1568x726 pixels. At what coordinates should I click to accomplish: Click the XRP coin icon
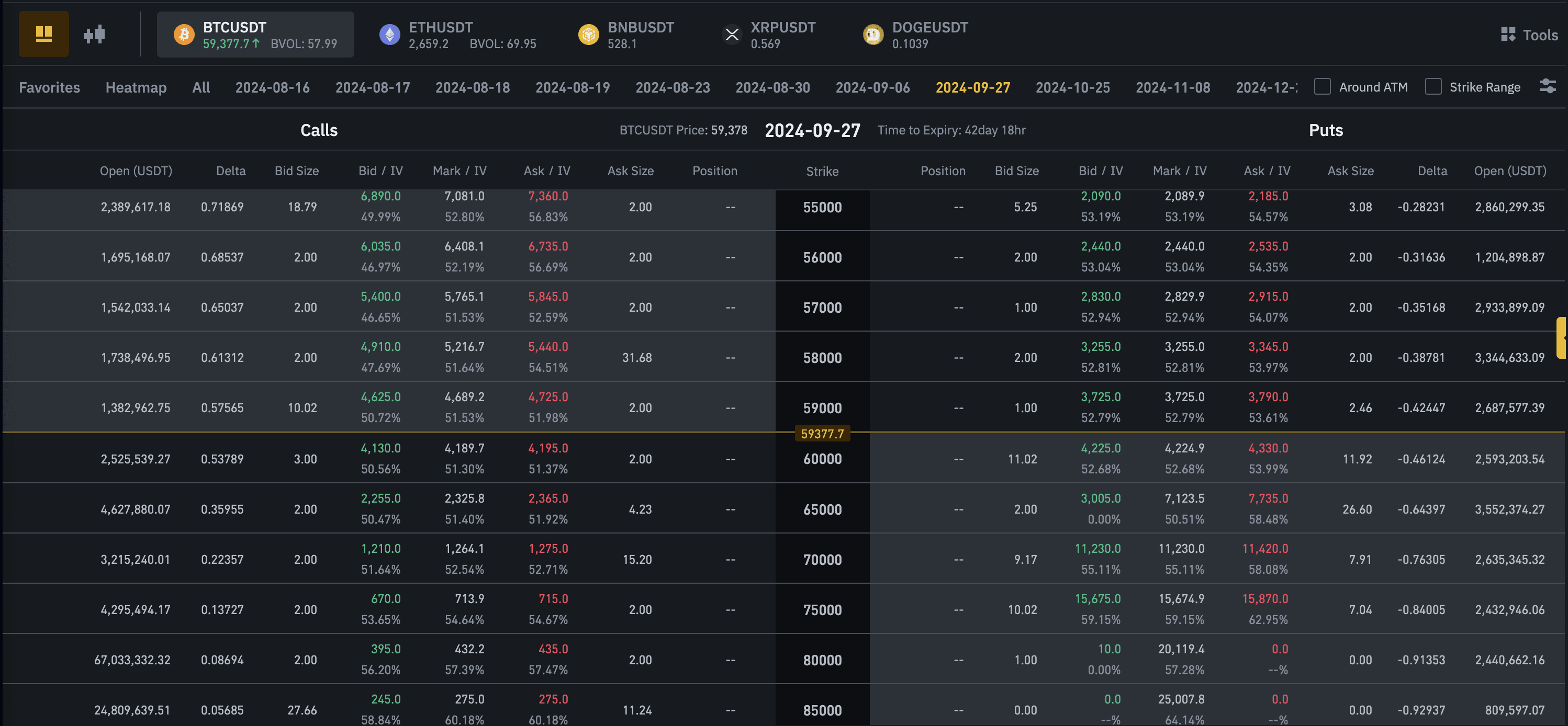[732, 35]
